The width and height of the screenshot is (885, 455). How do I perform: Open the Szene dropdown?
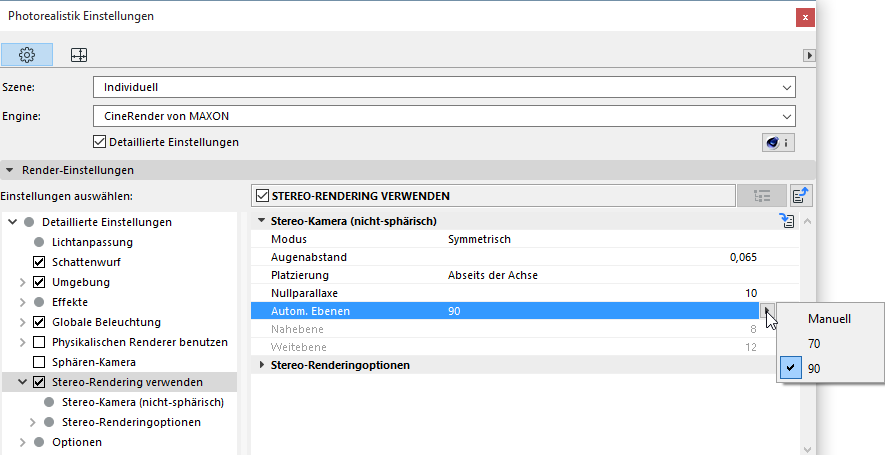pos(444,87)
